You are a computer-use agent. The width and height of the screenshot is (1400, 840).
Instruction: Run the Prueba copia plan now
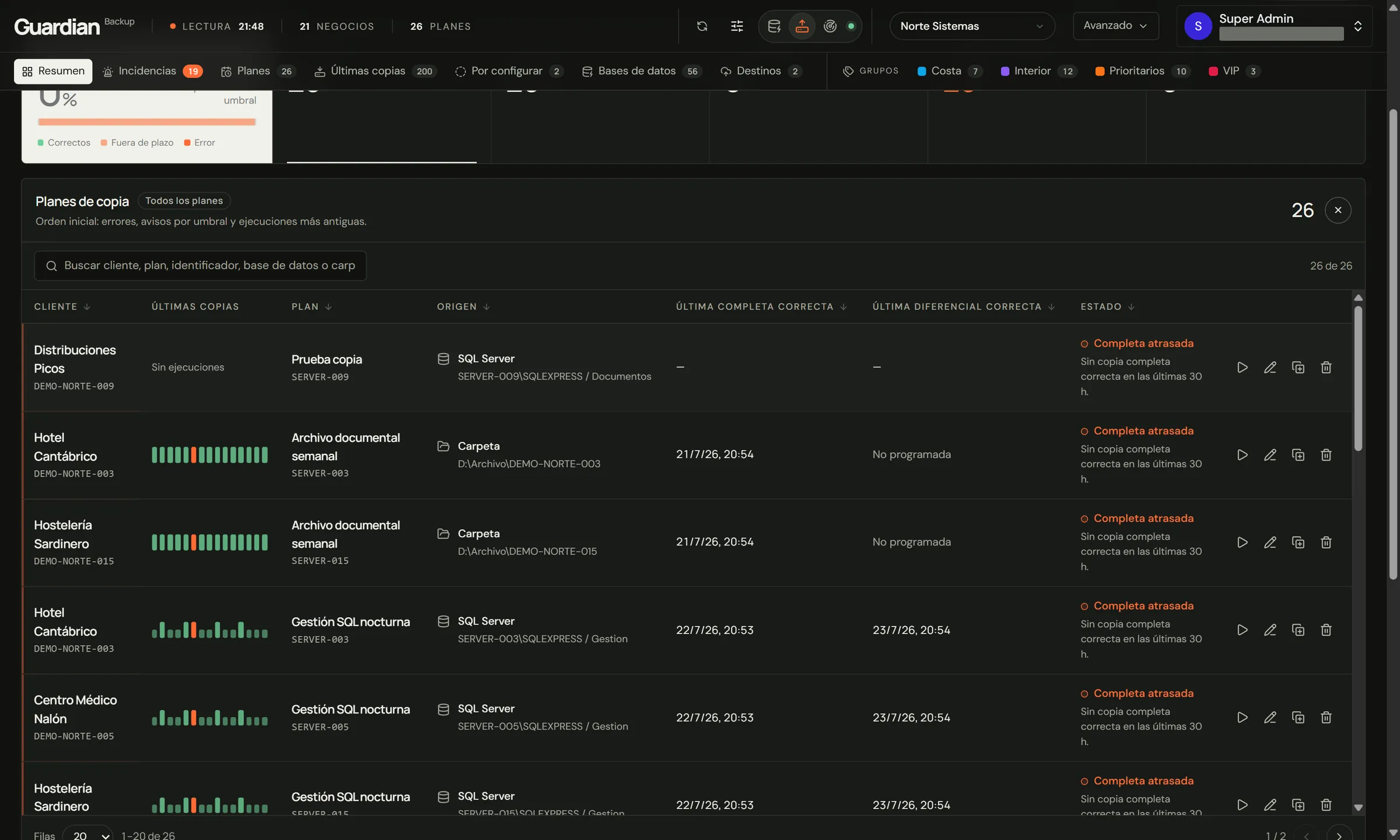(1242, 367)
